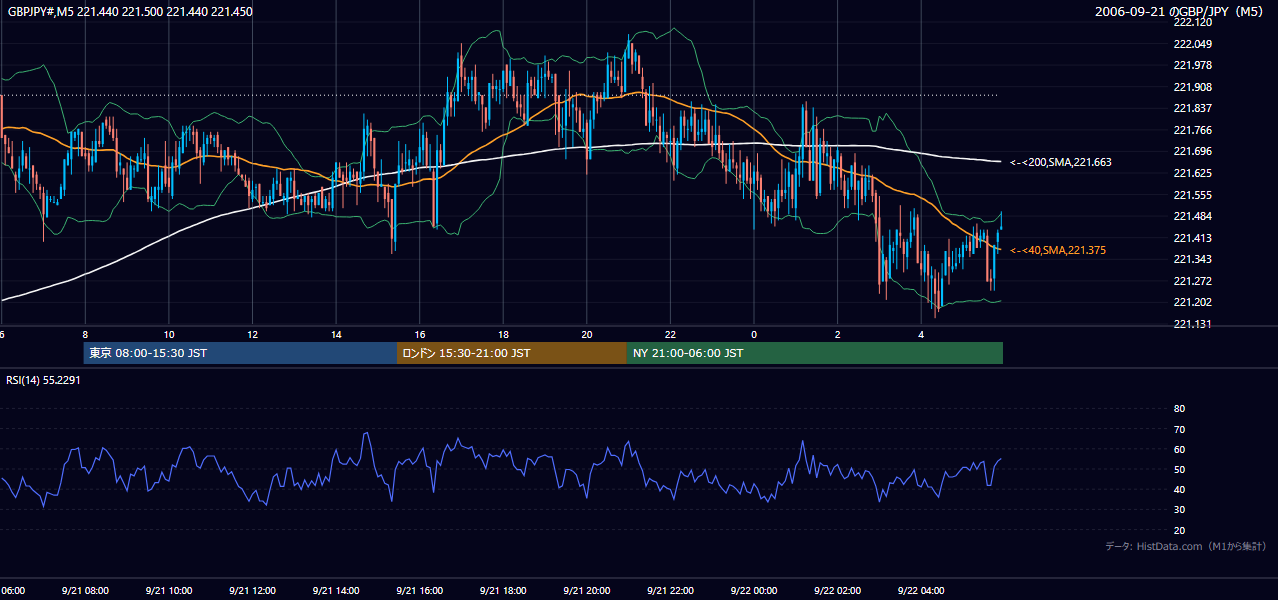Screen dimensions: 1278x600
Task: Click the 221.766 price axis label
Action: pos(1192,130)
